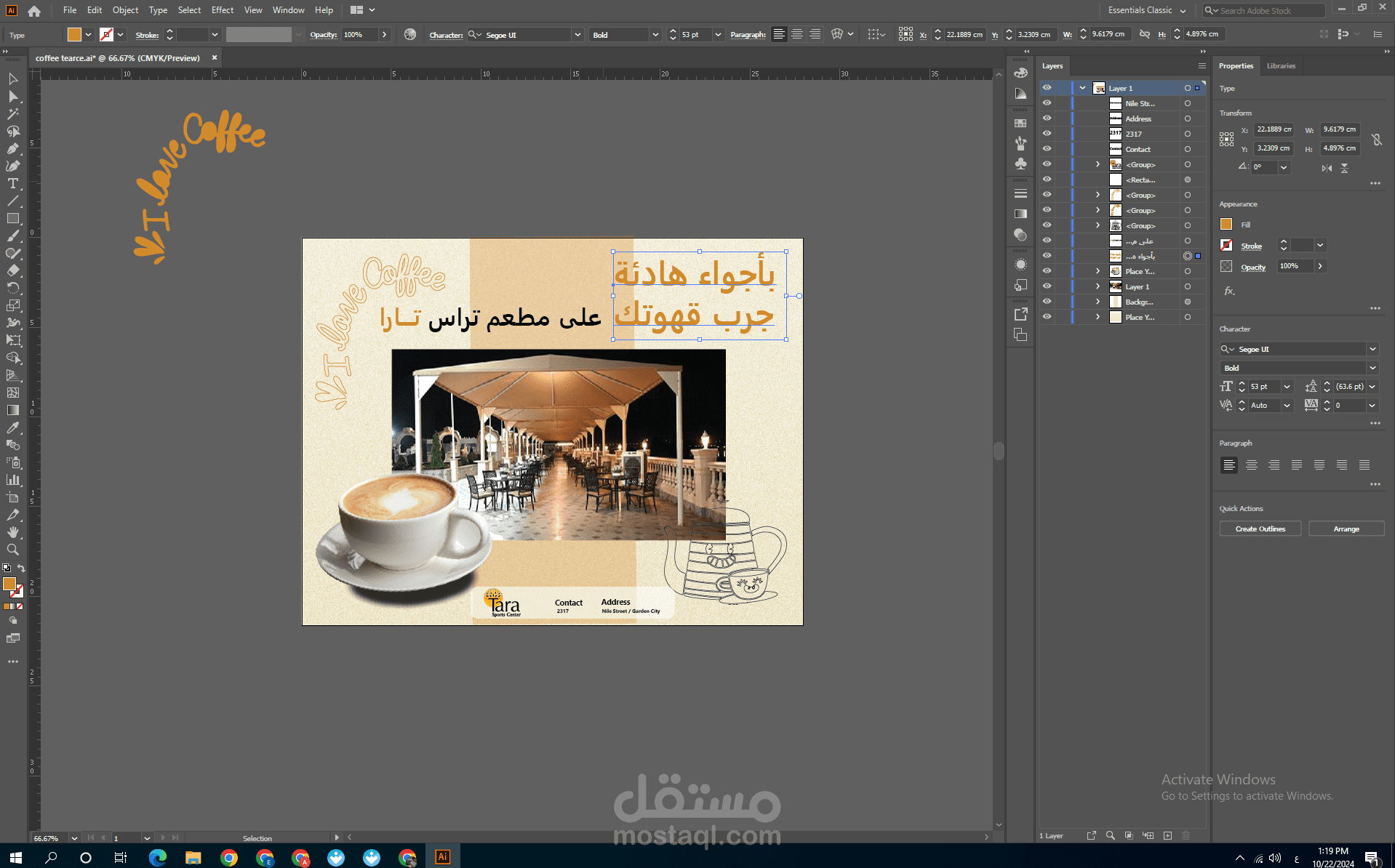Hide the Nile Str... layer item
This screenshot has width=1395, height=868.
pos(1047,103)
